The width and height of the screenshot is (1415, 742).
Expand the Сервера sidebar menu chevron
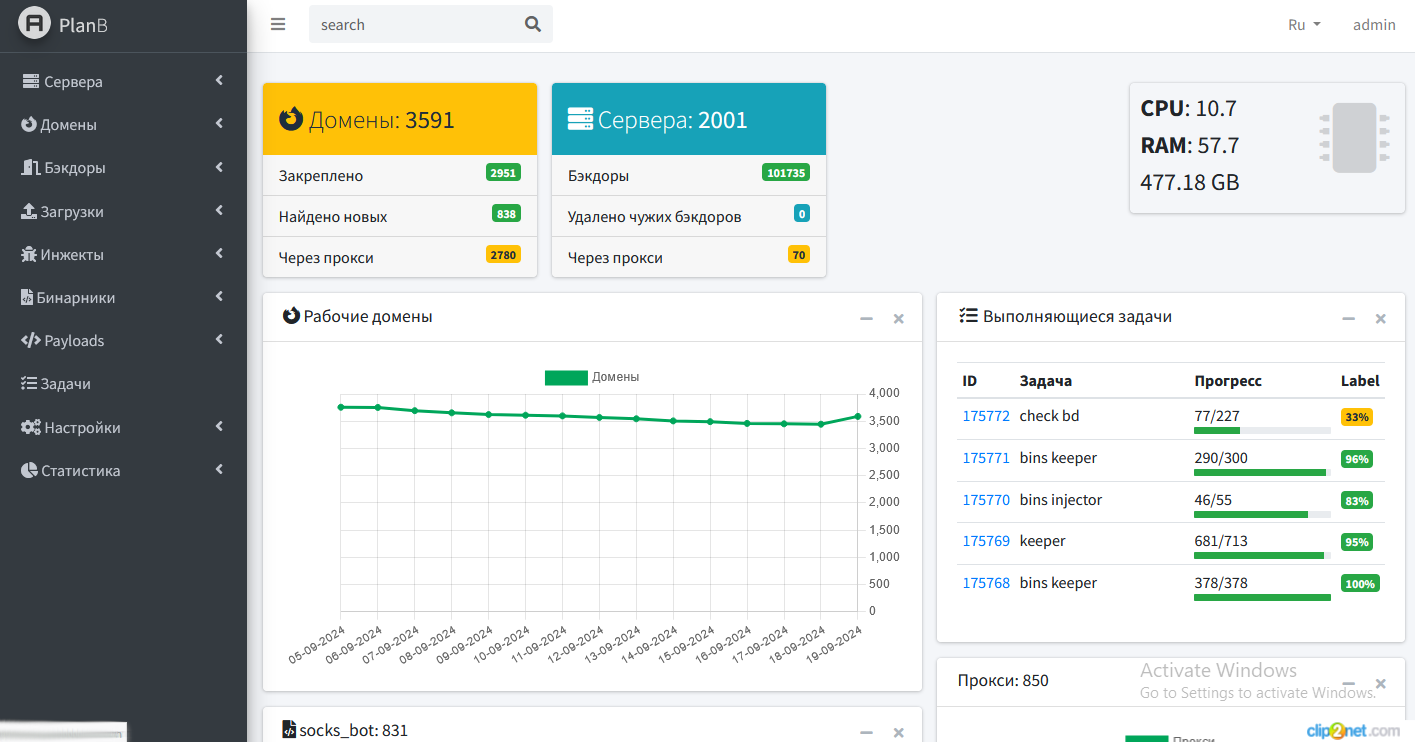pos(219,81)
